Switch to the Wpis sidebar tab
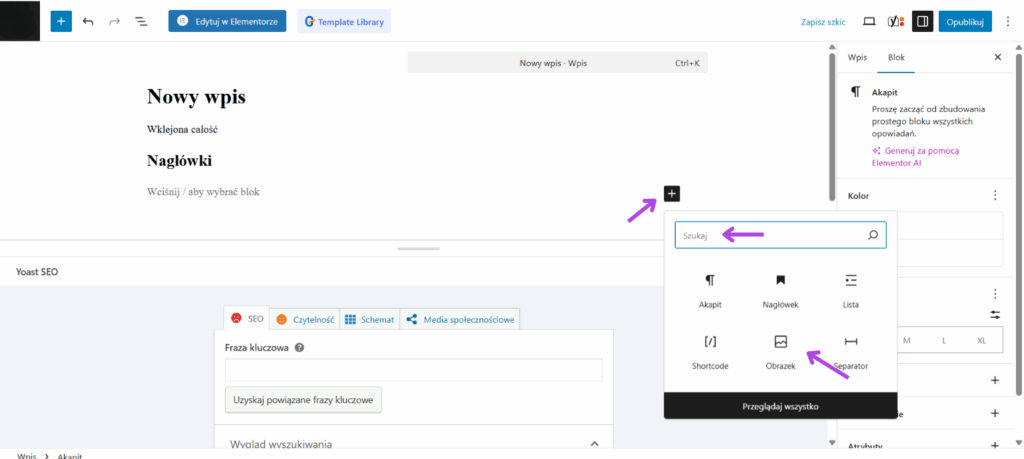1024x459 pixels. point(857,58)
